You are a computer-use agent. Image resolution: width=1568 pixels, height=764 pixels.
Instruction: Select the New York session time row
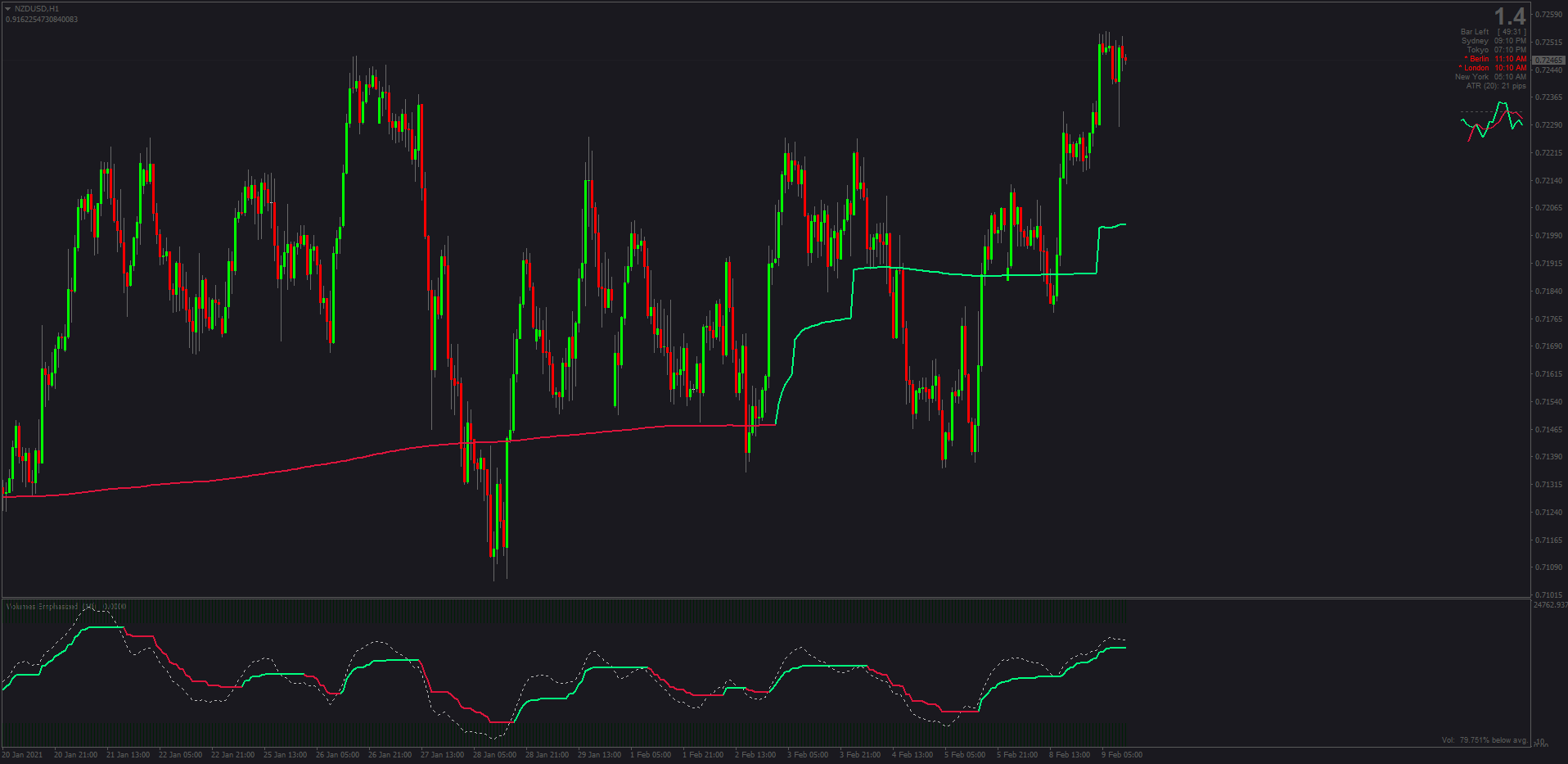point(1490,77)
